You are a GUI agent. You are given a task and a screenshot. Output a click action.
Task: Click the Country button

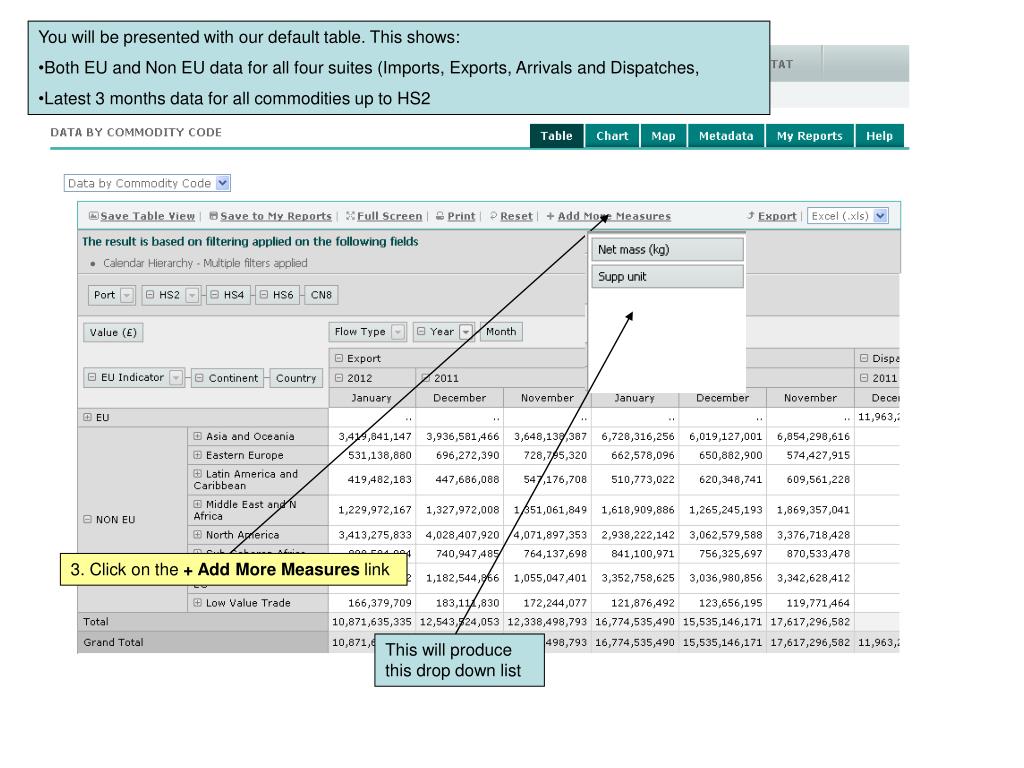[296, 378]
